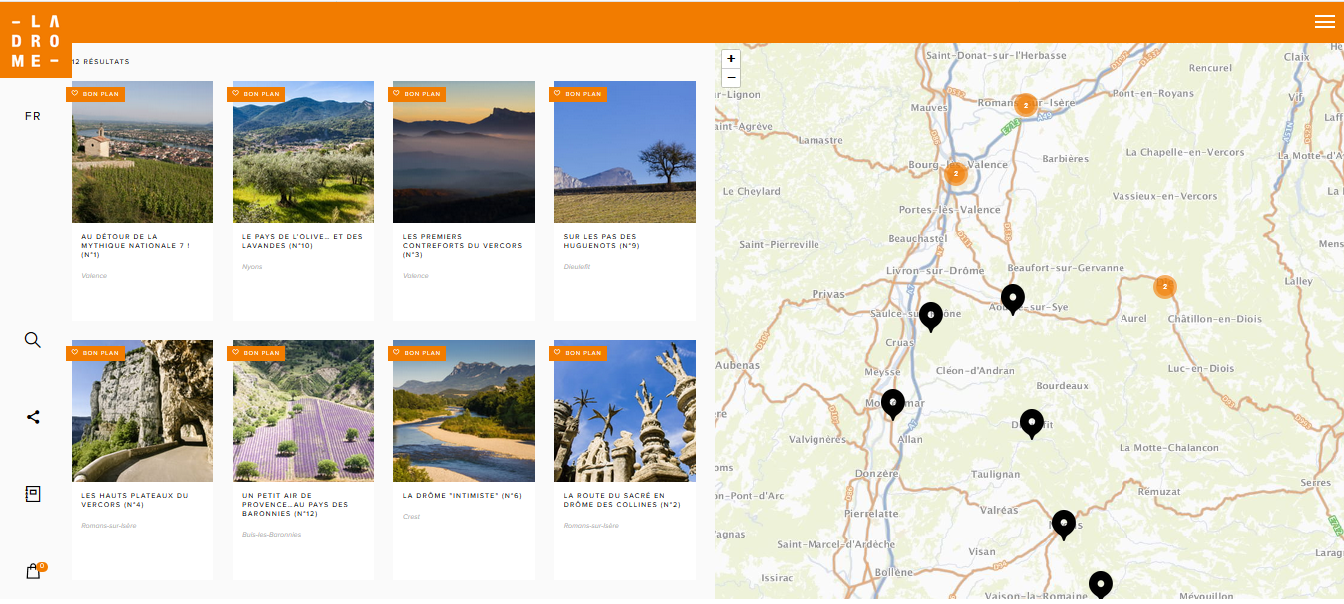Click Bon Plan badge on hauts plateaux card
1344x604 pixels.
click(95, 353)
